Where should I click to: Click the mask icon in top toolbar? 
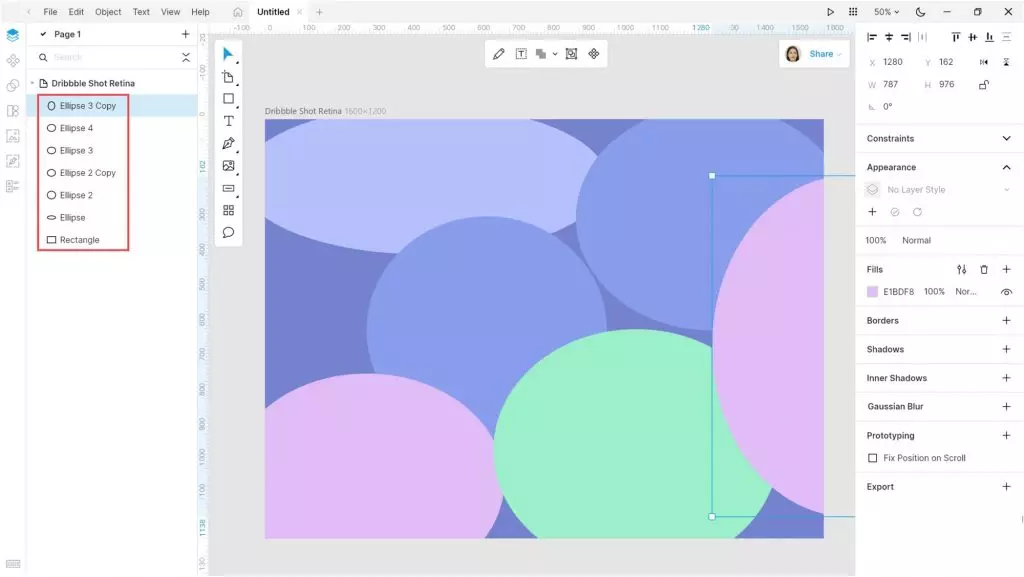click(571, 54)
